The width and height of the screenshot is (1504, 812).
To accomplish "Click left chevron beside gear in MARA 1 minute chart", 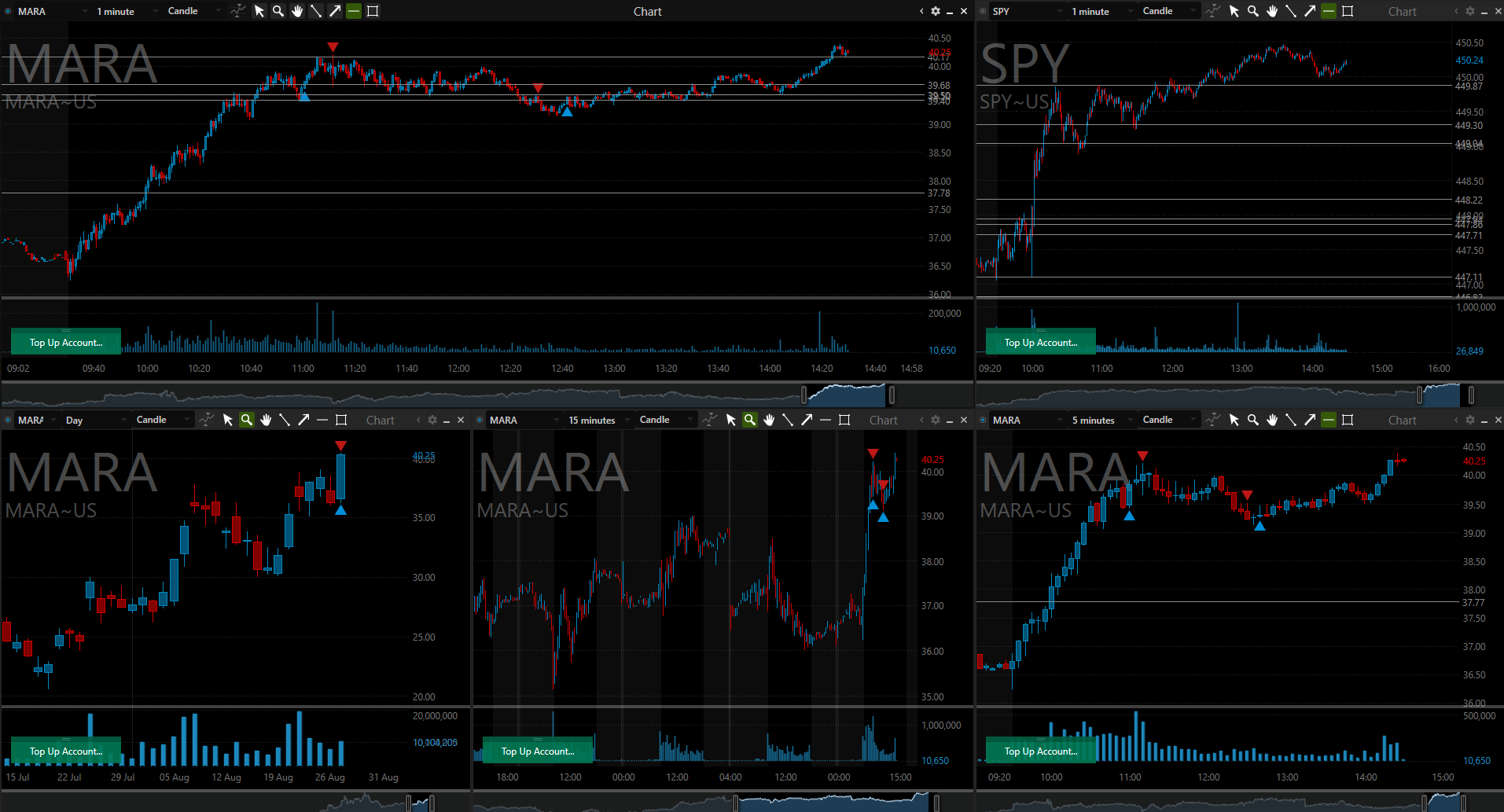I will (x=921, y=11).
